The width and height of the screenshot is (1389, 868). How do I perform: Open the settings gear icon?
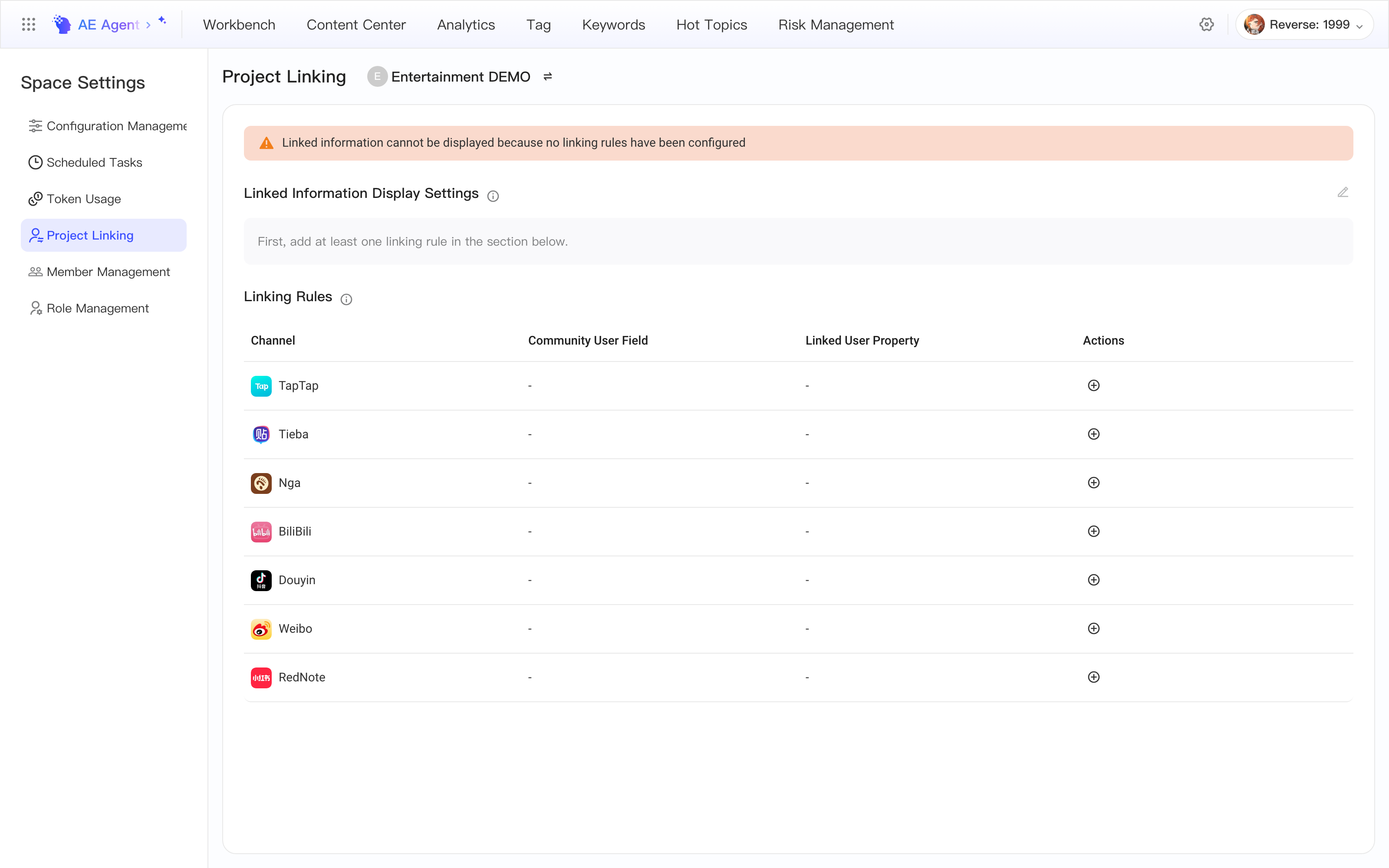tap(1207, 25)
